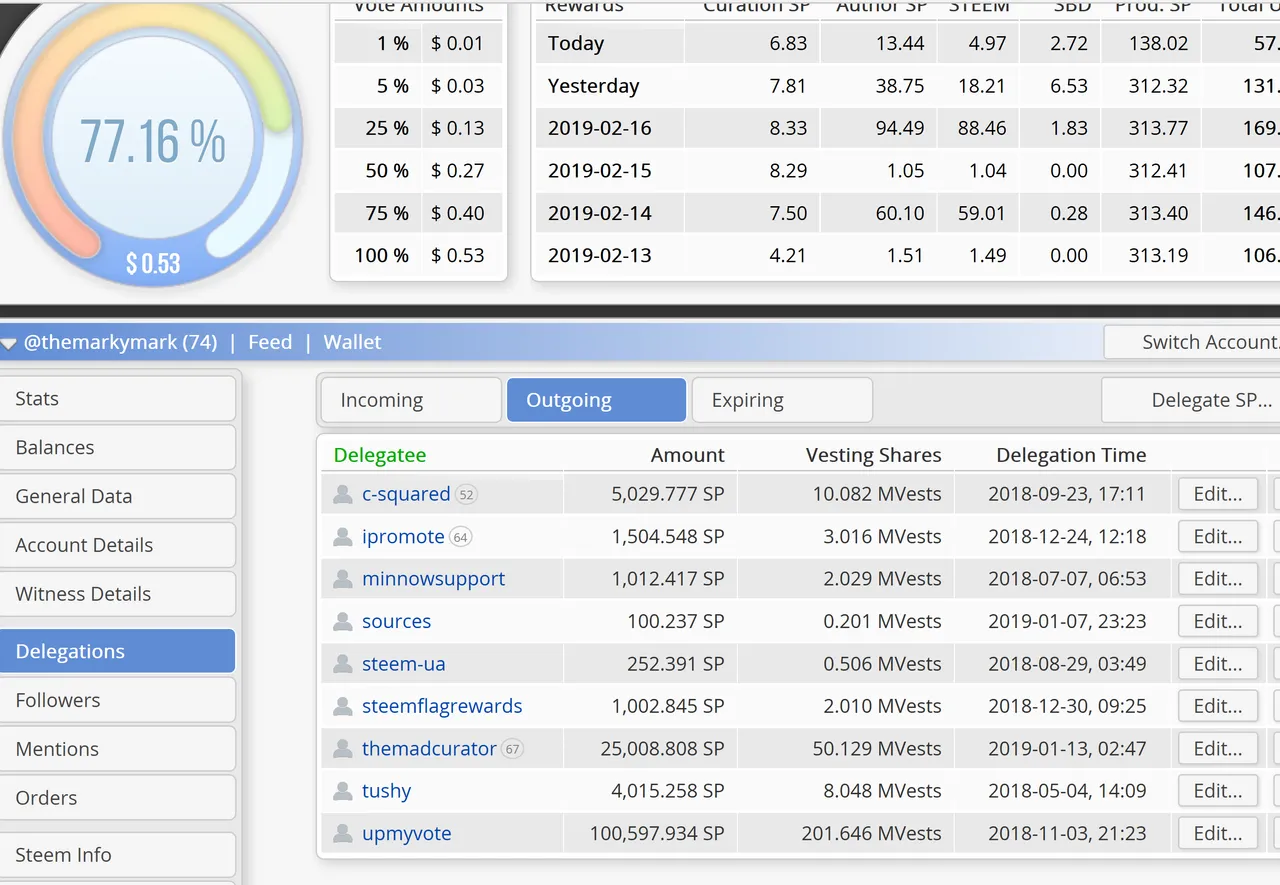The height and width of the screenshot is (885, 1280).
Task: Sort the table by Delegatee column header
Action: (x=380, y=455)
